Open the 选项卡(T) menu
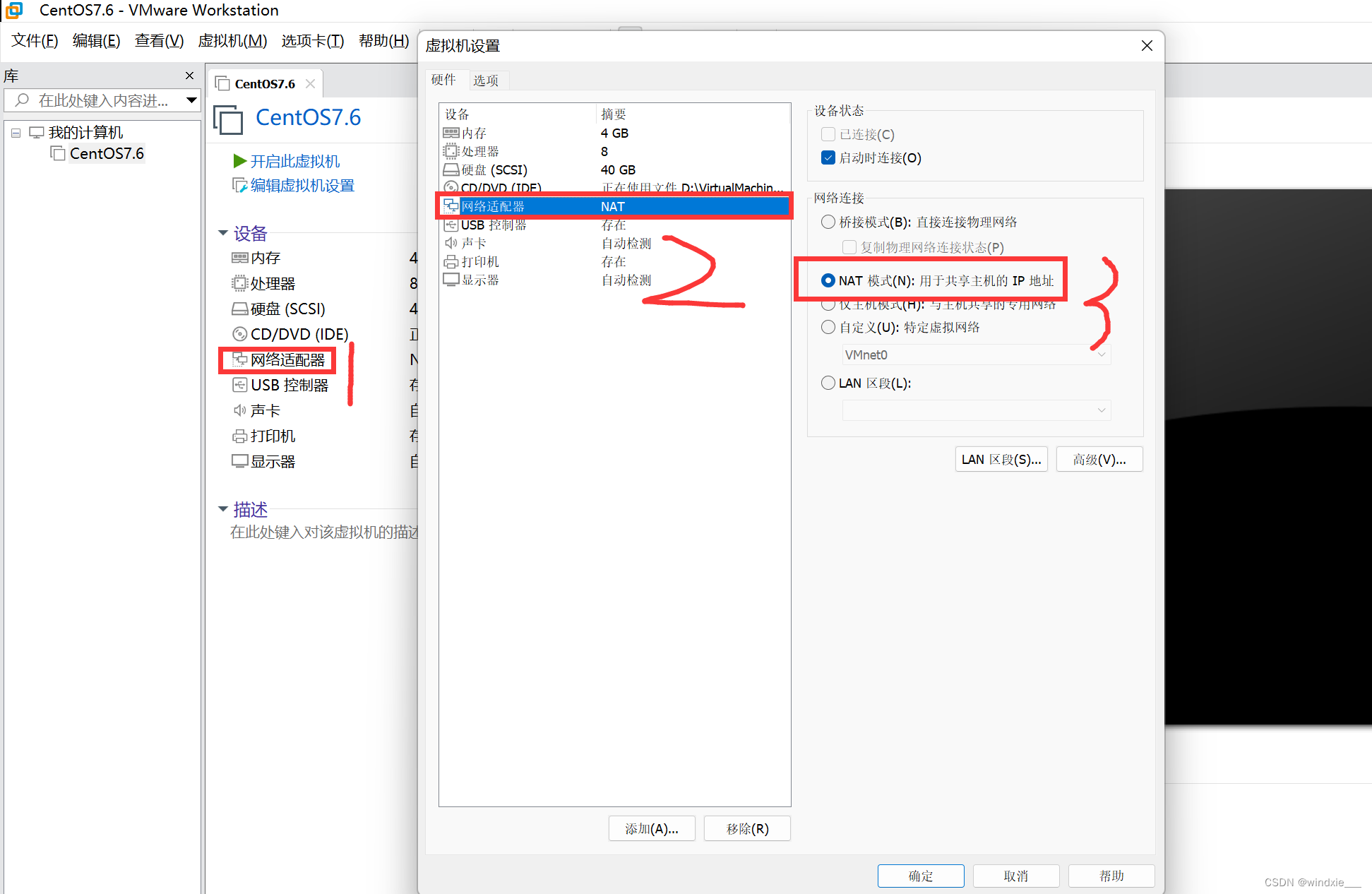This screenshot has height=894, width=1372. point(313,40)
